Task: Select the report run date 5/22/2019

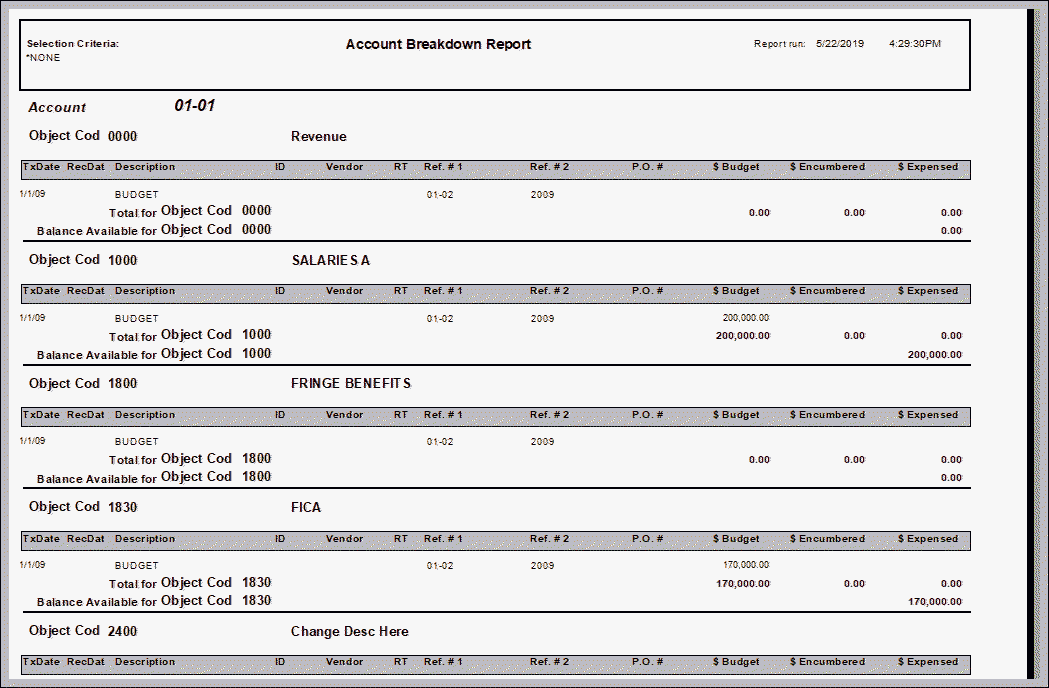Action: [840, 44]
